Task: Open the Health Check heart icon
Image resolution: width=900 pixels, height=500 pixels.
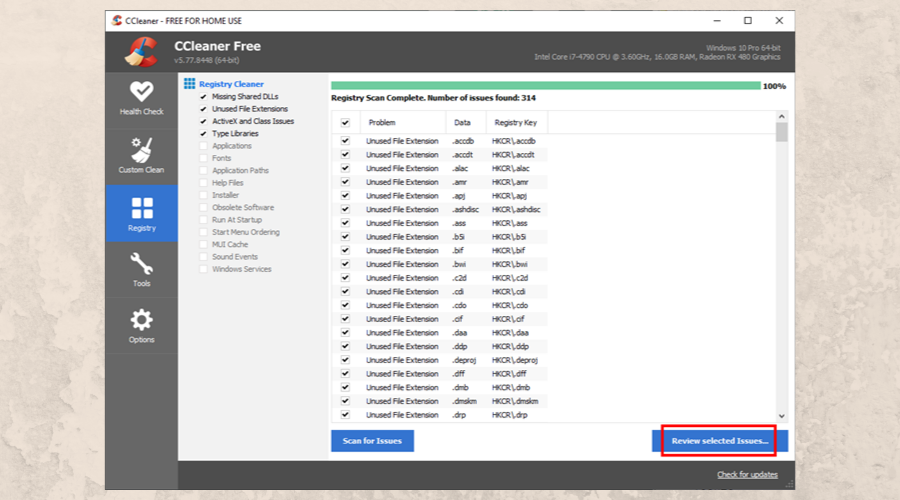Action: pos(141,91)
